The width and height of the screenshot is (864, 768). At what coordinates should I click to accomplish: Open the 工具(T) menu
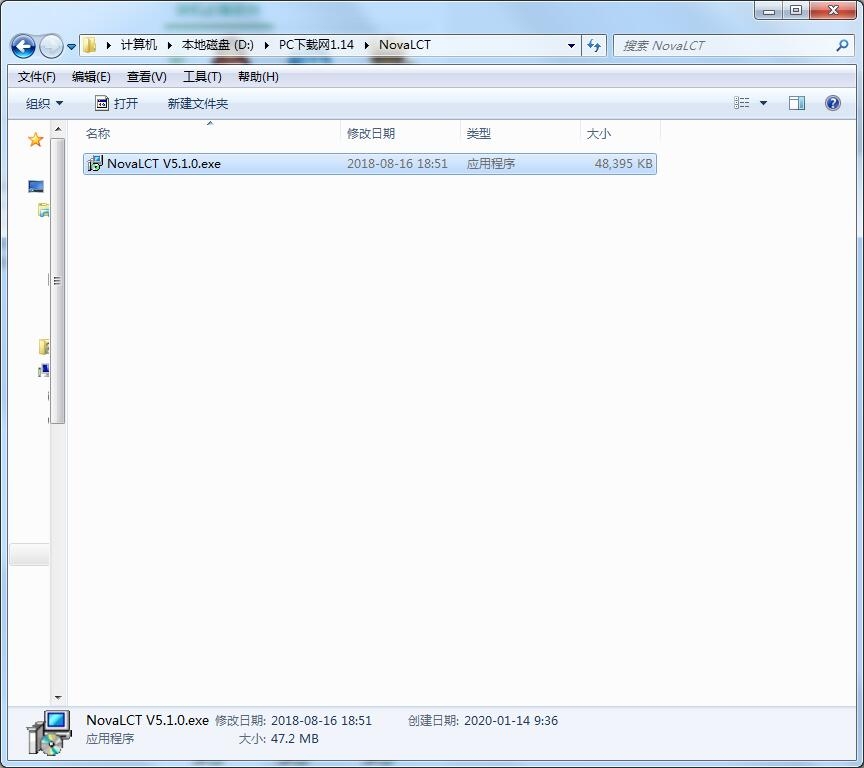coord(202,77)
